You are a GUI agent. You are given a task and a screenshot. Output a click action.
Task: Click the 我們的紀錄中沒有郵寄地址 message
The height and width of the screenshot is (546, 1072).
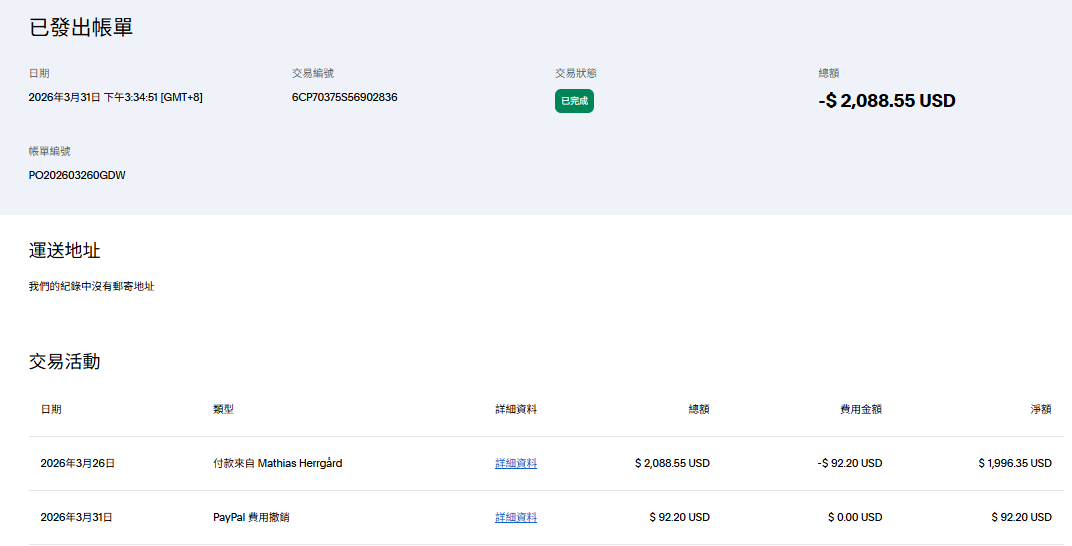(91, 287)
